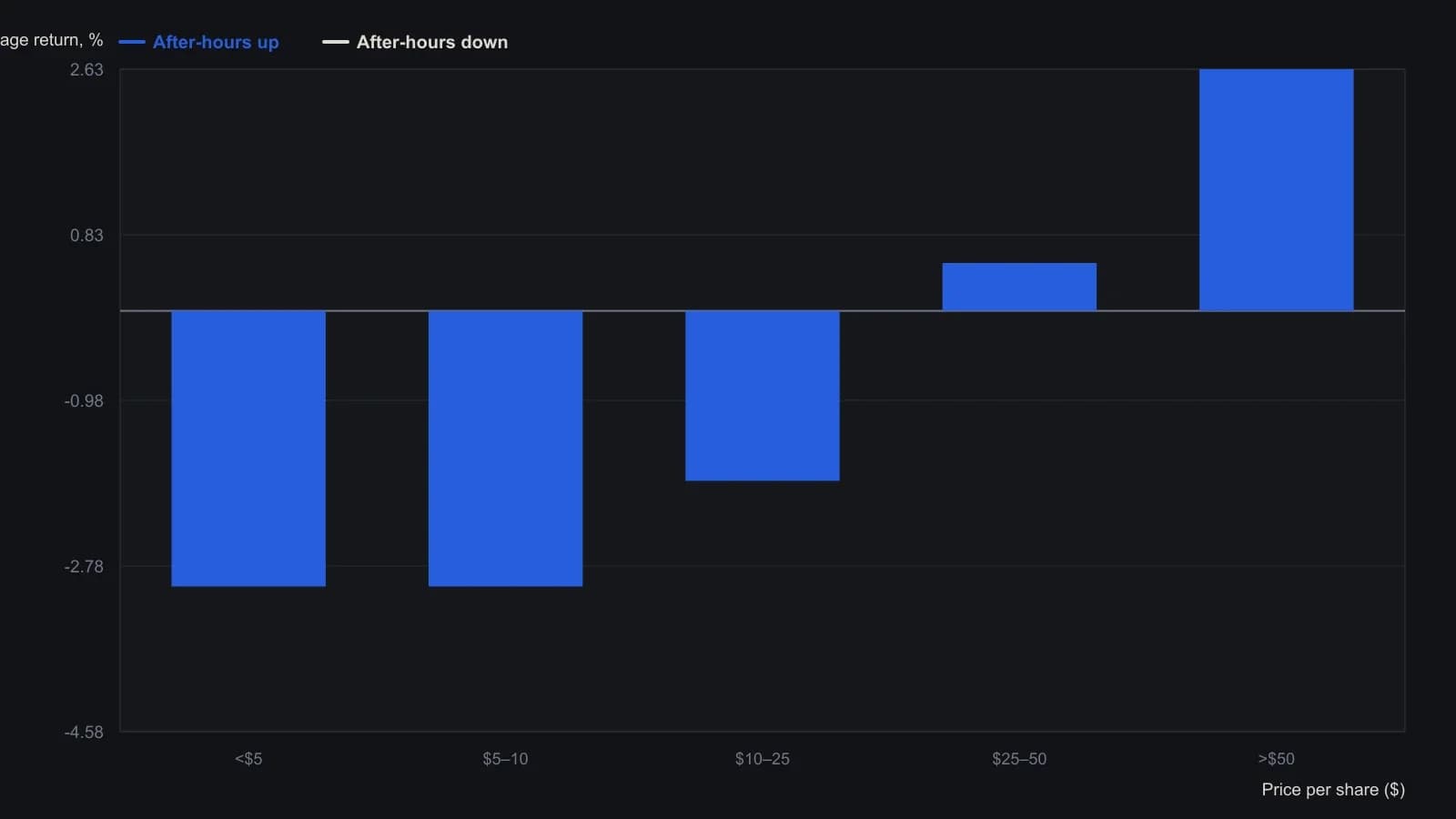Click the '-2.78' y-axis value
Screen dimensions: 1456x819
pyautogui.click(x=84, y=567)
